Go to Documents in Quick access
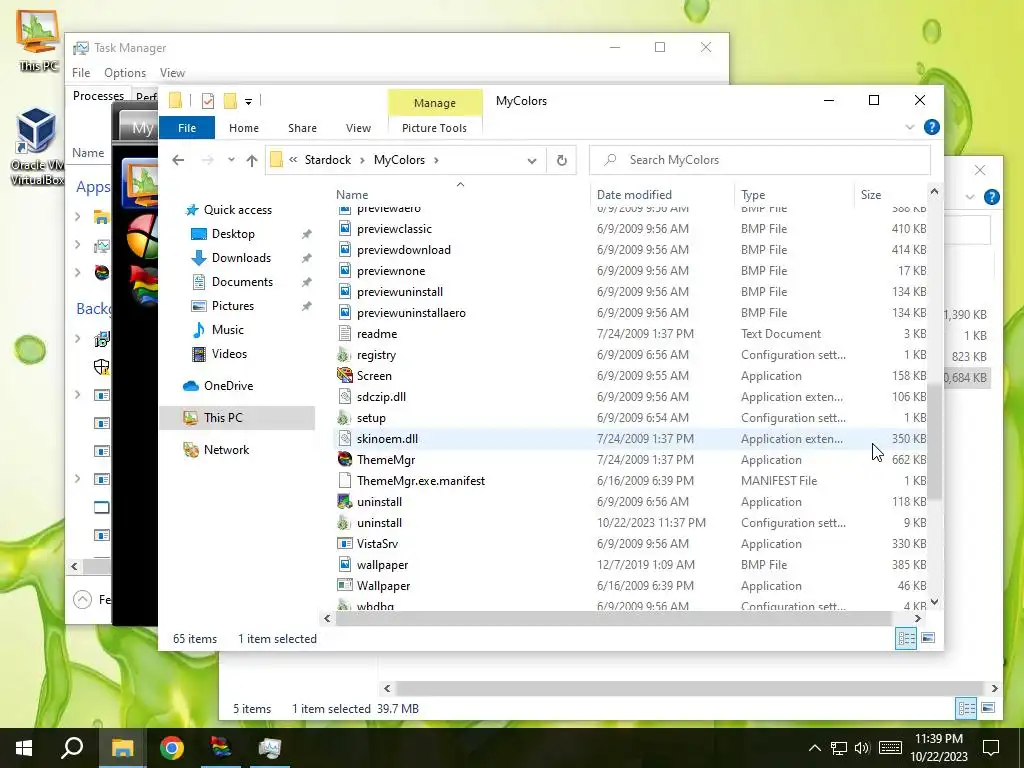1024x768 pixels. coord(242,282)
